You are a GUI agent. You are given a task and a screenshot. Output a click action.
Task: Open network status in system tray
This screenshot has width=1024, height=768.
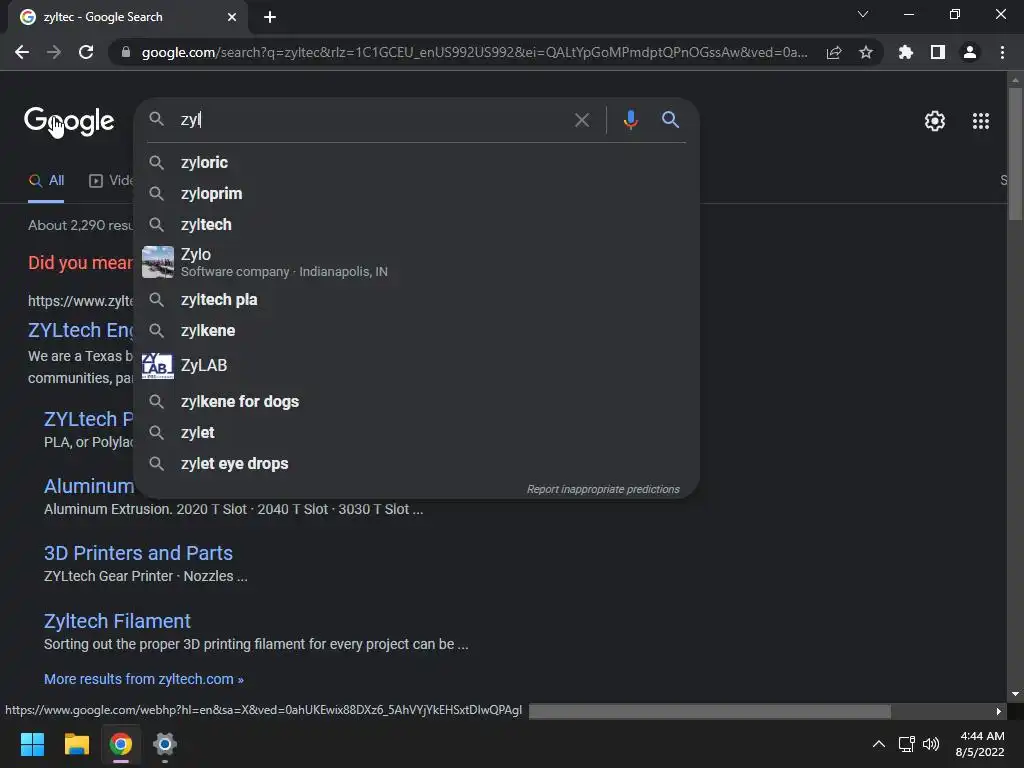pos(906,744)
